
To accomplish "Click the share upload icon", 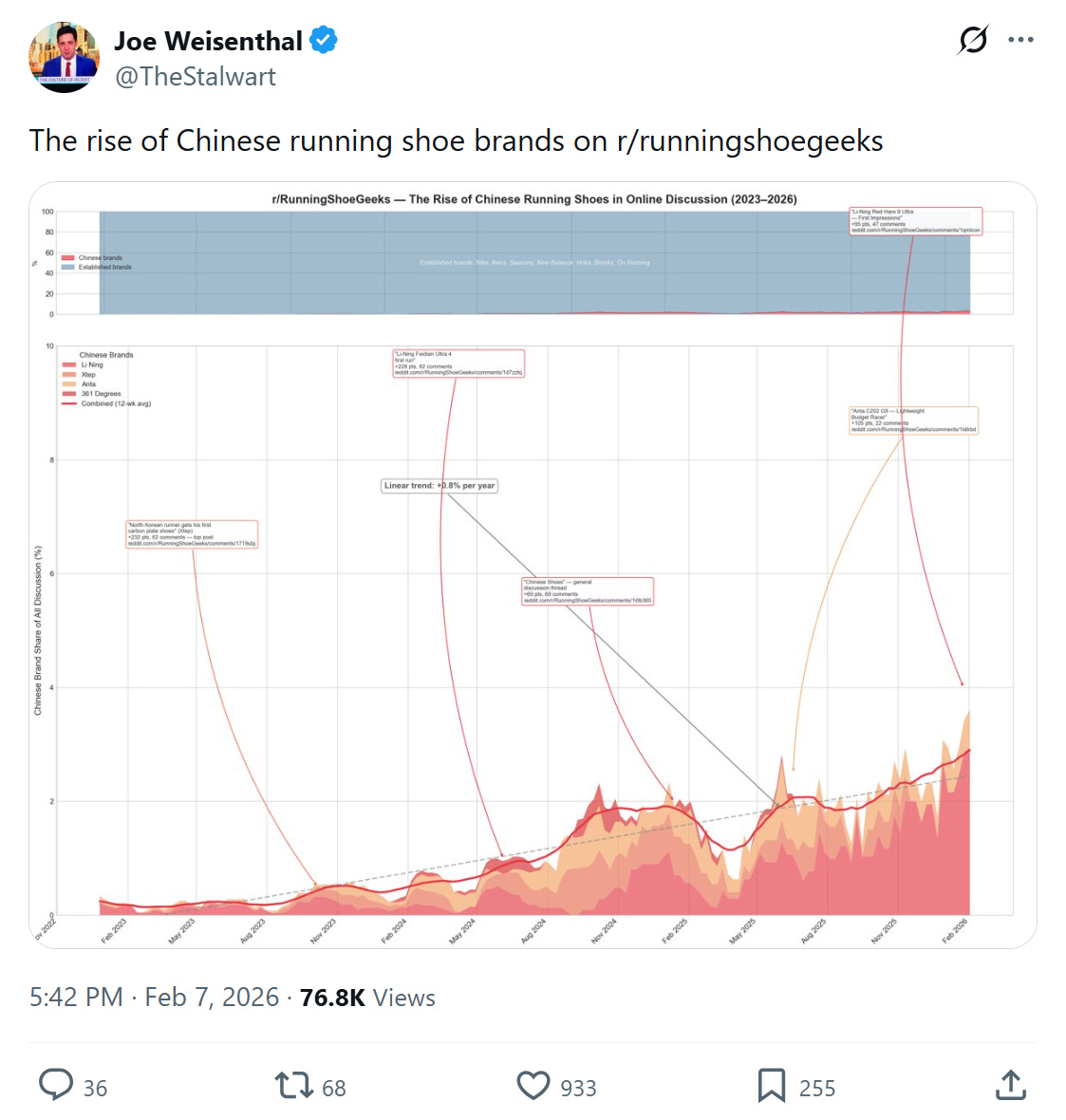I will click(1010, 1085).
